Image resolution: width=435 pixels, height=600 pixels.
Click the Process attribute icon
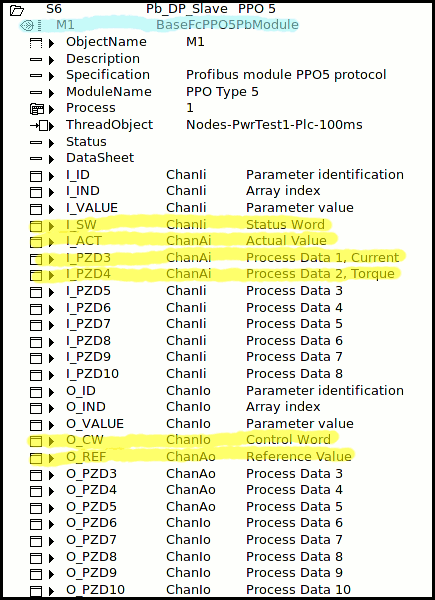(x=36, y=109)
